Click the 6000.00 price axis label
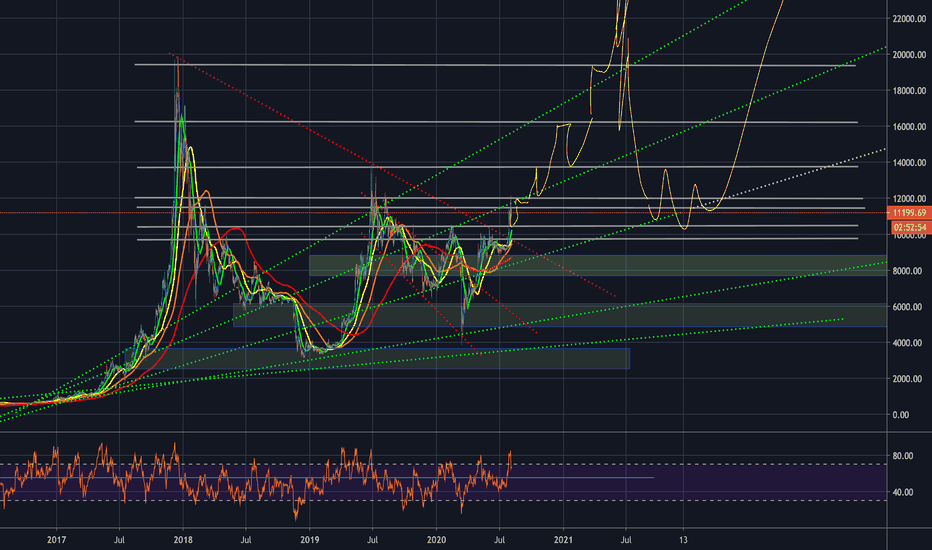Viewport: 932px width, 550px height. 908,307
